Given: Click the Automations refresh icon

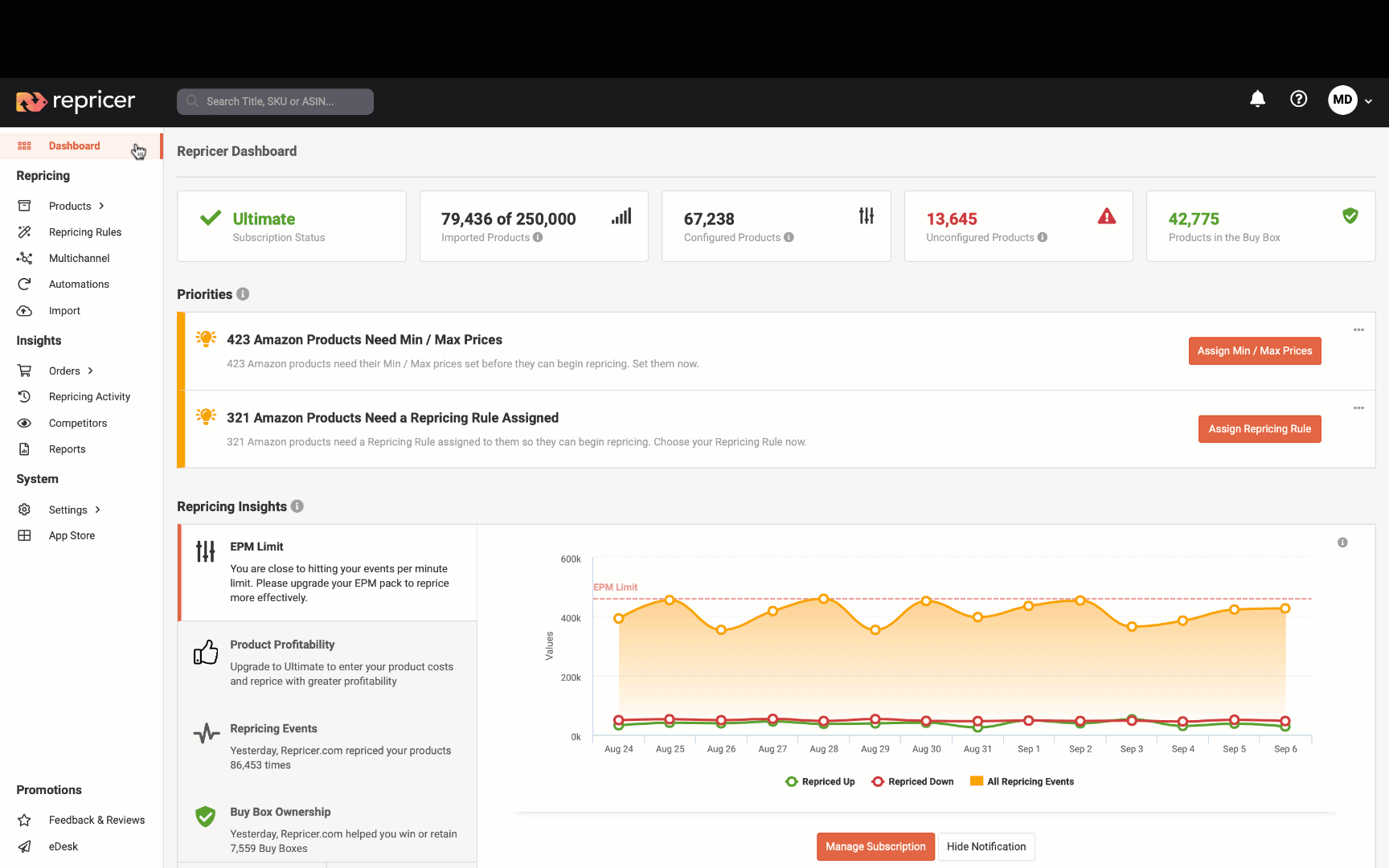Looking at the screenshot, I should click(x=24, y=285).
